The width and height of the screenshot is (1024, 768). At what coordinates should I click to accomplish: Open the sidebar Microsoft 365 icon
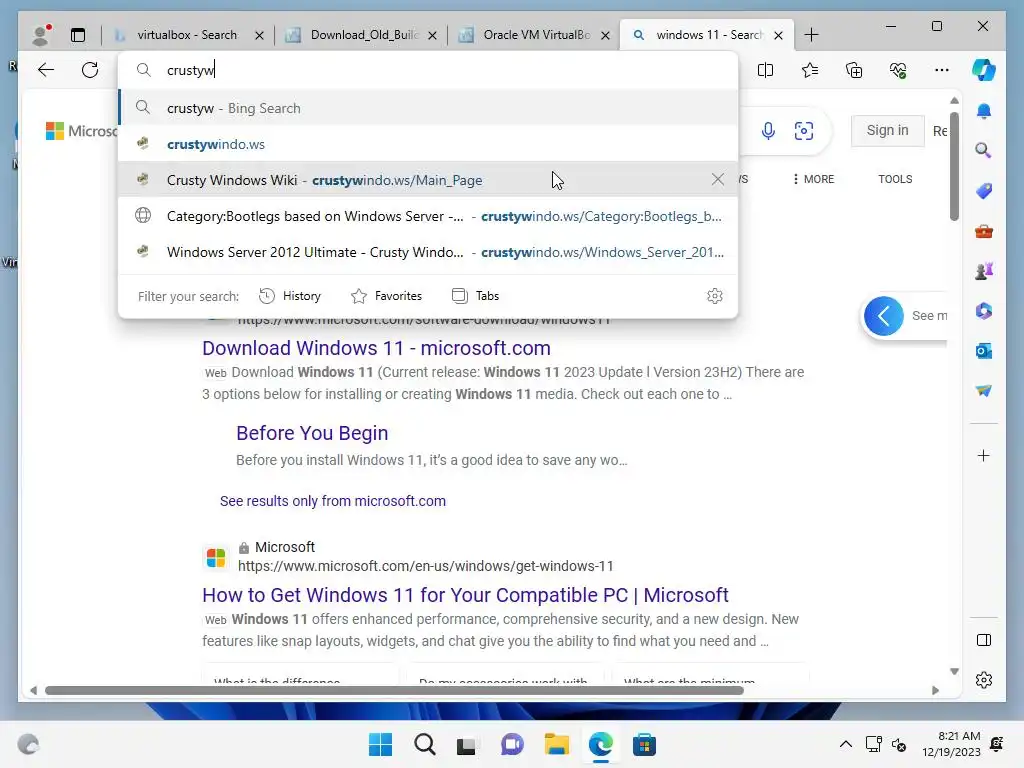(984, 311)
